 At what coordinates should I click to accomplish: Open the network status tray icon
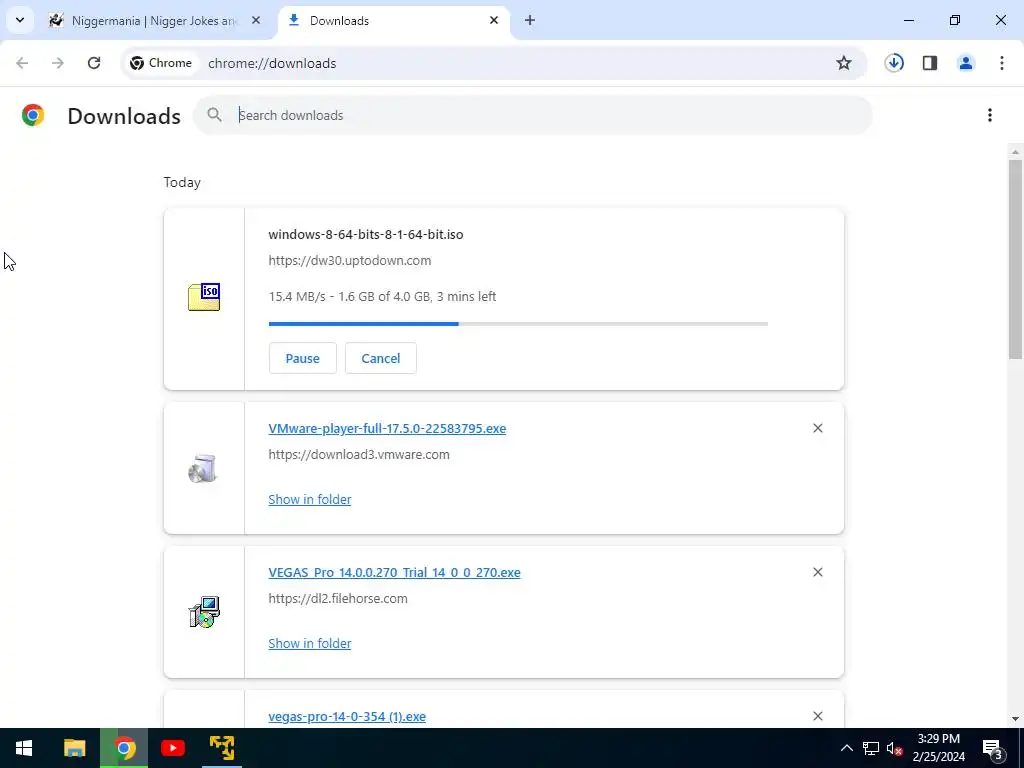pyautogui.click(x=871, y=748)
